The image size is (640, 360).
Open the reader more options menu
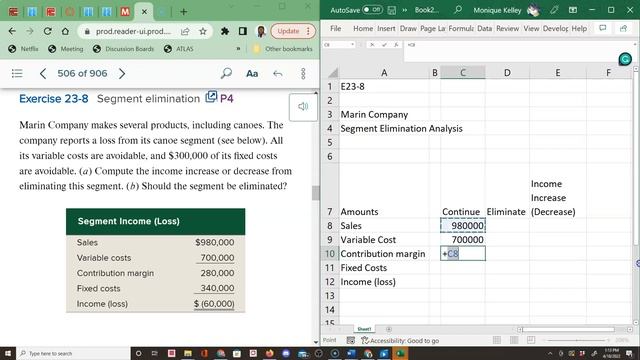(303, 73)
